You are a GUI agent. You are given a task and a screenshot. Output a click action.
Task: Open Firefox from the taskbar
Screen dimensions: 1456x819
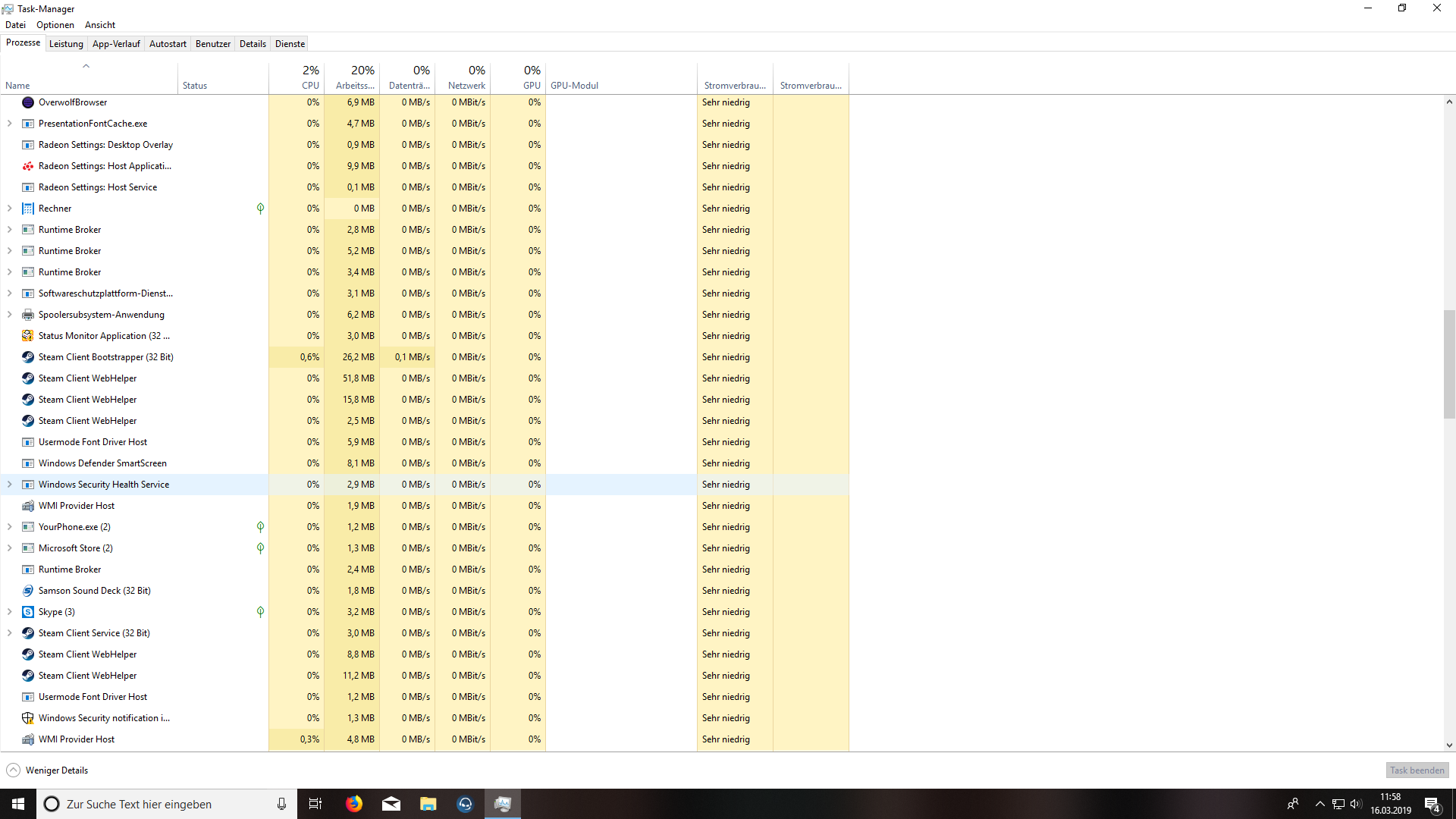point(354,804)
